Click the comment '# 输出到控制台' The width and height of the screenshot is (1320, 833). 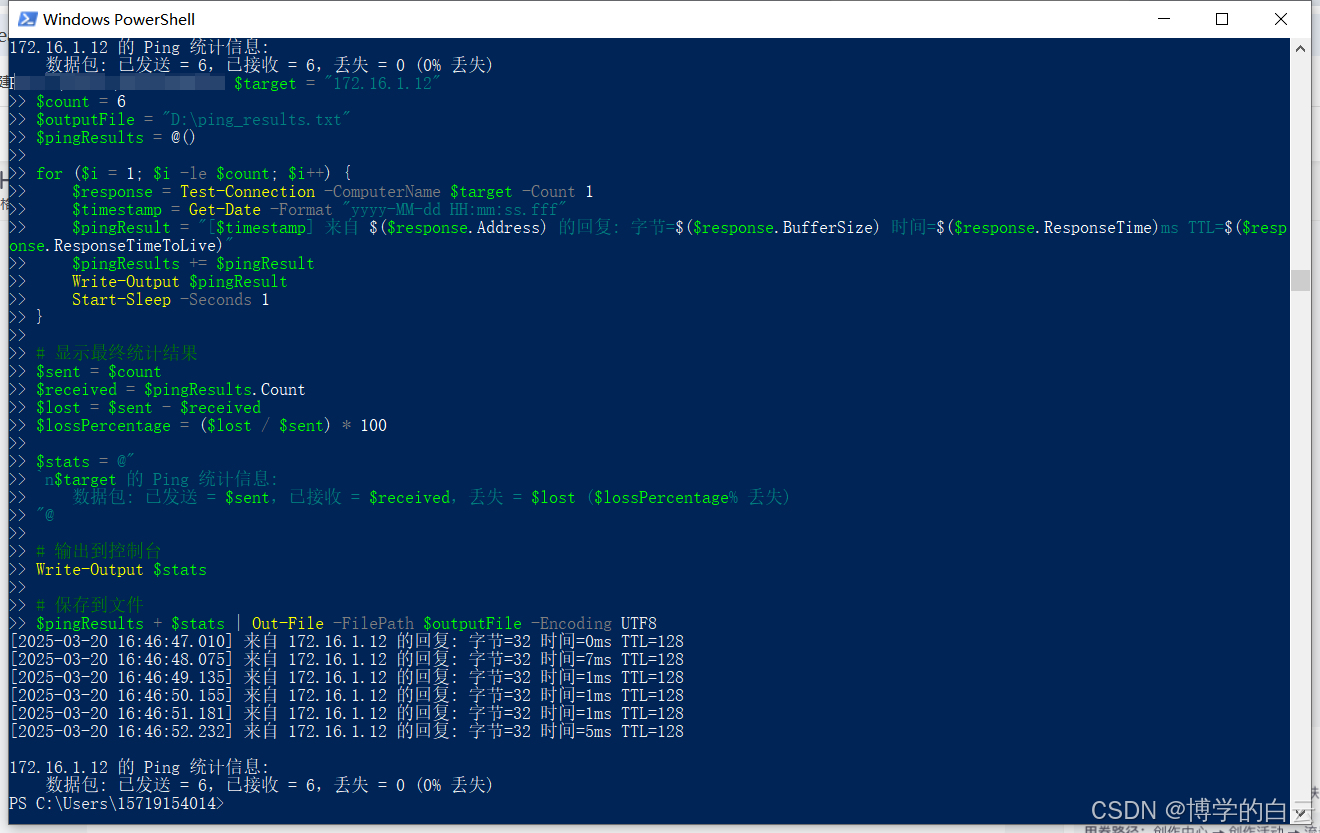(98, 551)
